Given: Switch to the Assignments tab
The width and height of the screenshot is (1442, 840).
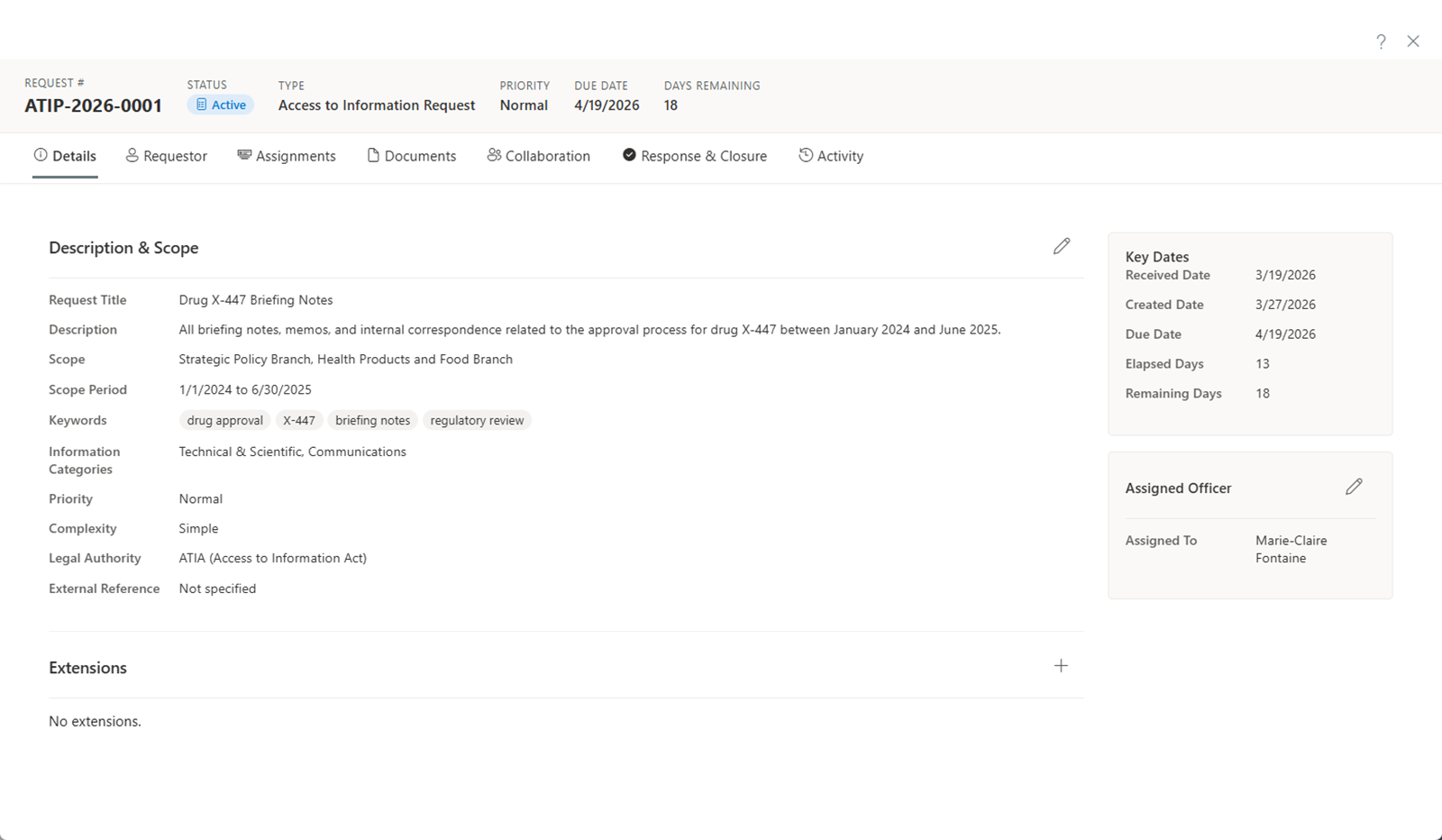Looking at the screenshot, I should click(x=287, y=156).
